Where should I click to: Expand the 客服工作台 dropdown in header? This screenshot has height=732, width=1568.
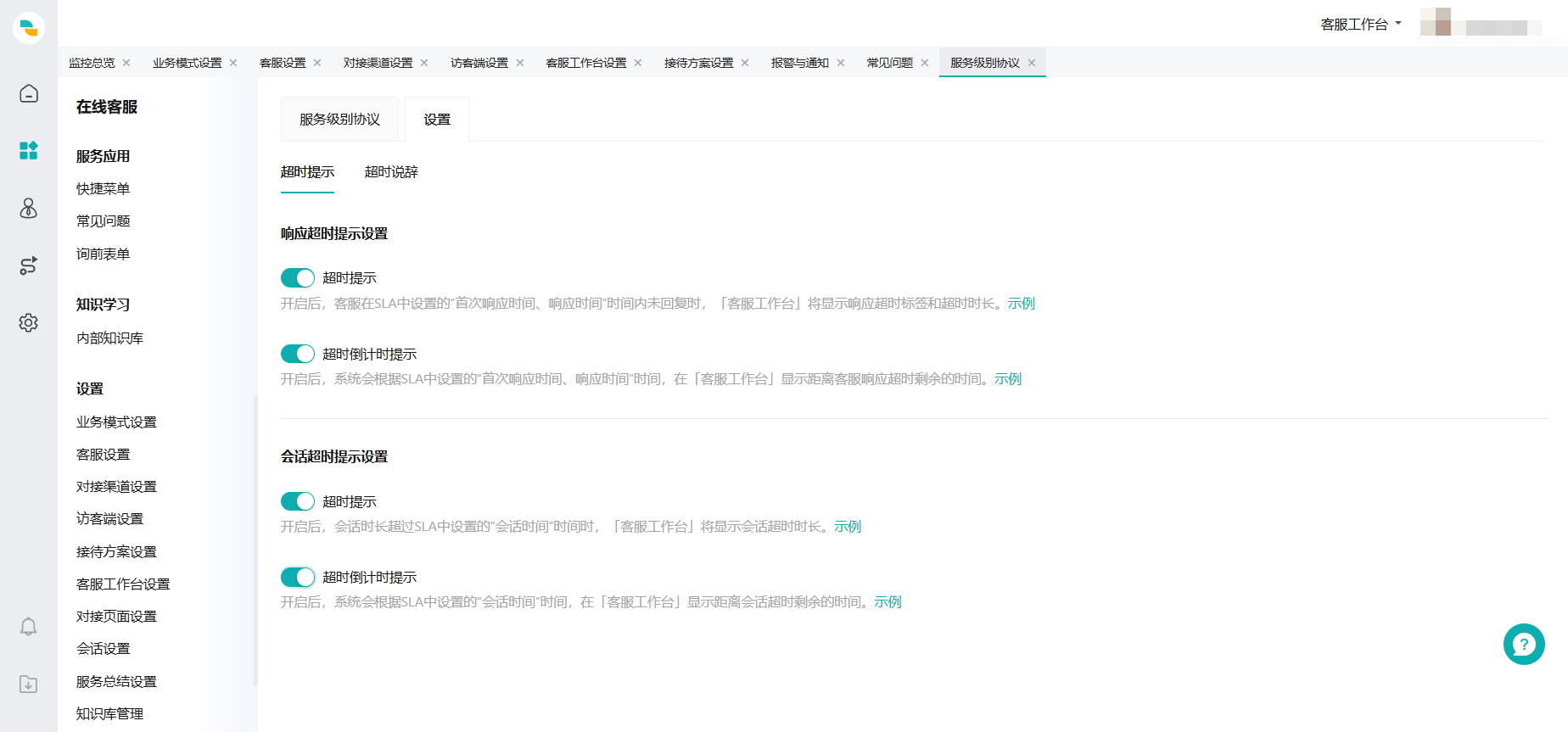1361,25
